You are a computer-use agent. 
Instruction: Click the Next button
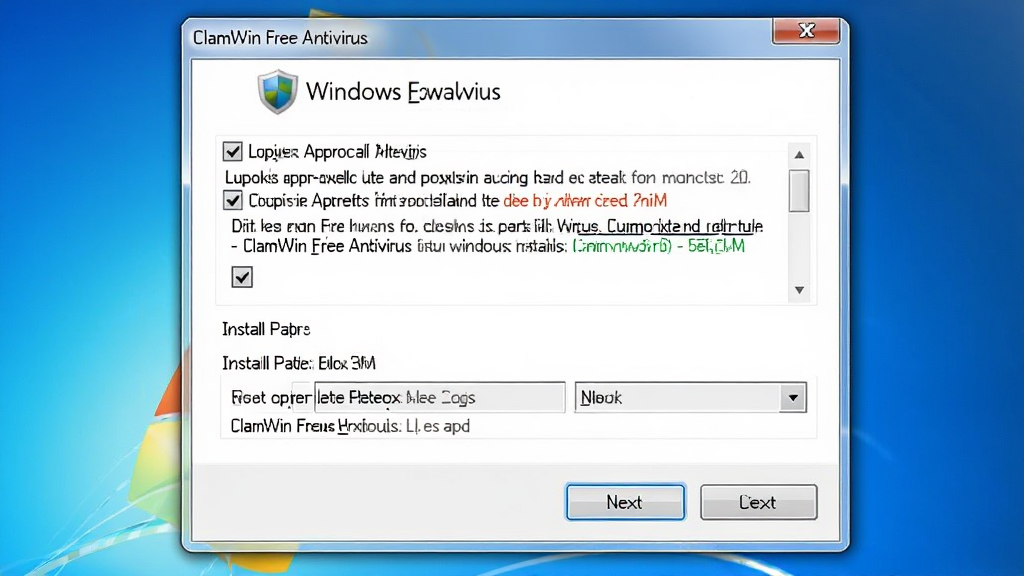click(625, 502)
